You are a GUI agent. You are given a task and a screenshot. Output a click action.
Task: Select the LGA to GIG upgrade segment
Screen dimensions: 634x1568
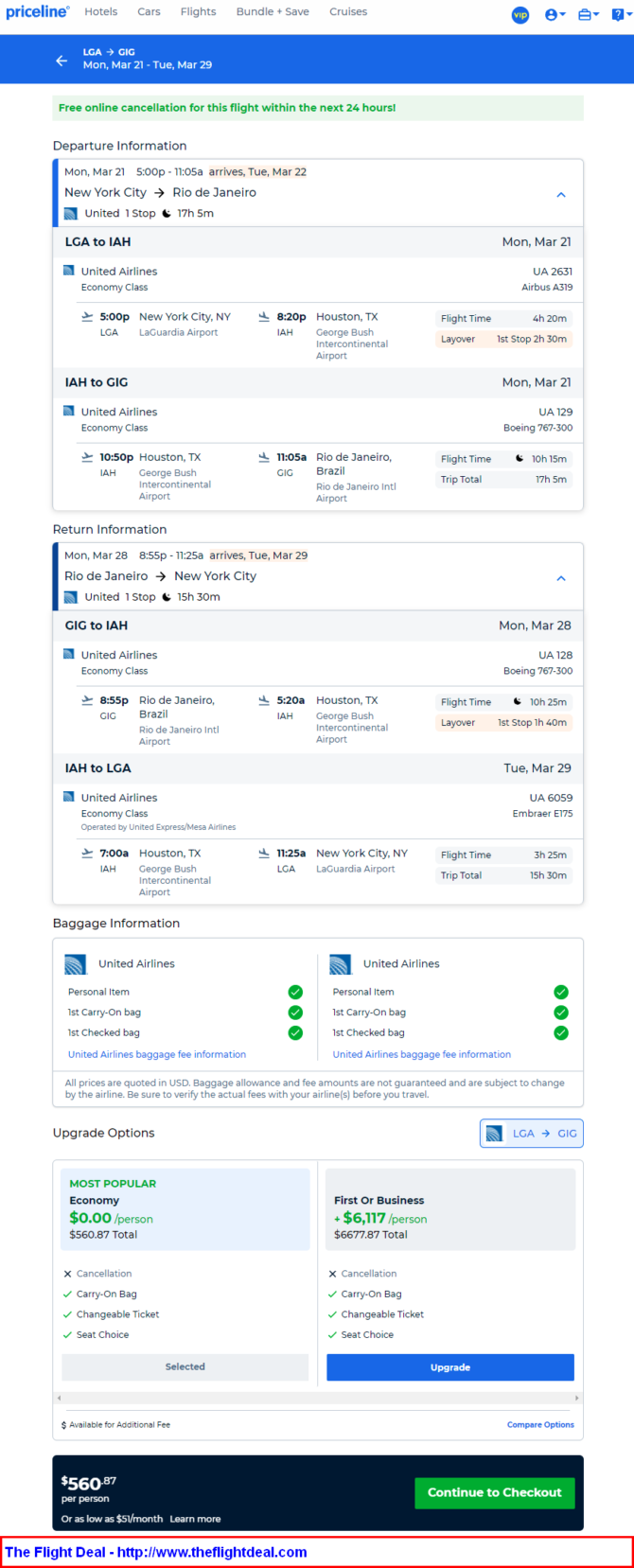(532, 1134)
